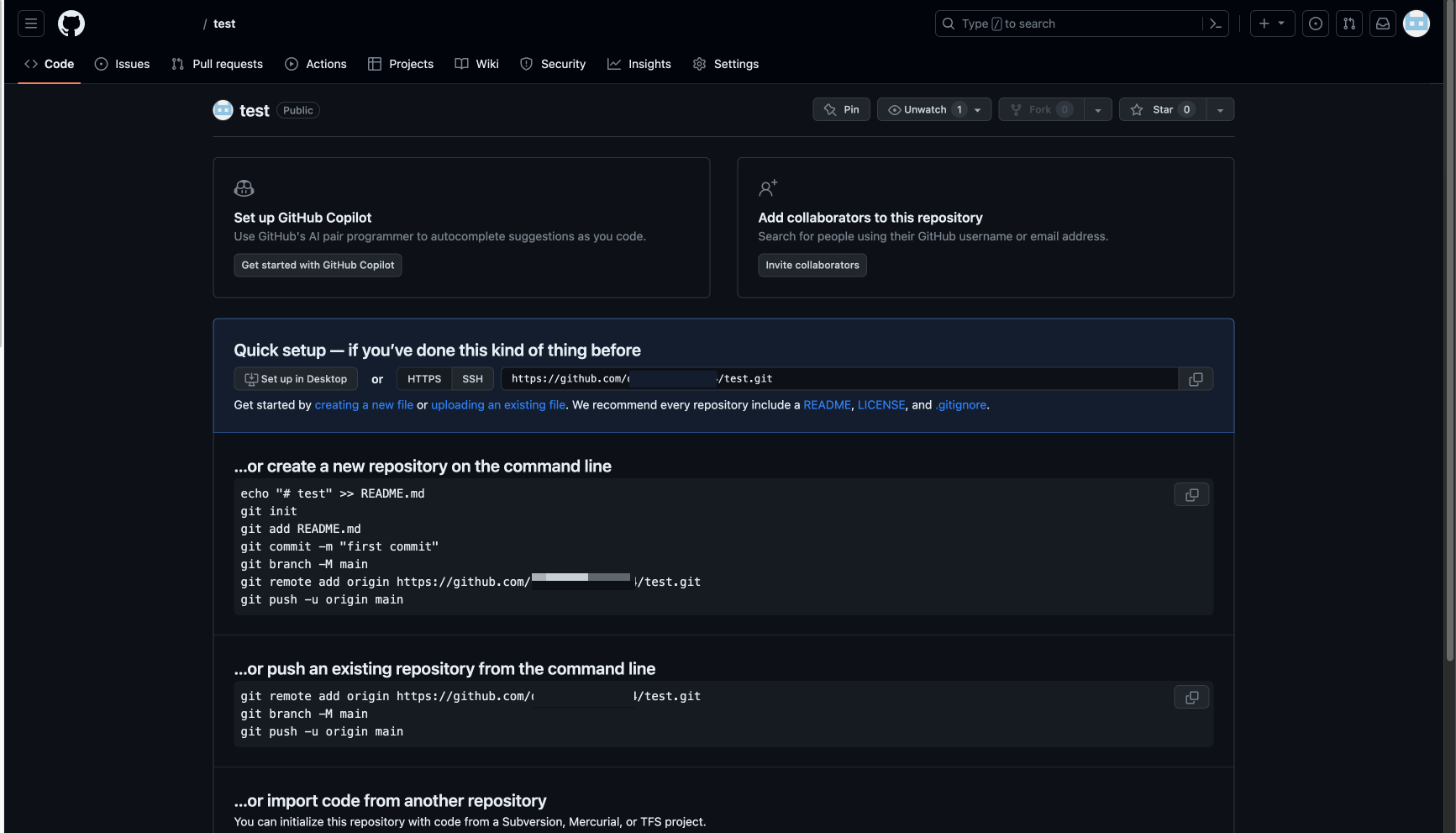Click the 'git init' command line
The height and width of the screenshot is (833, 1456).
click(269, 511)
